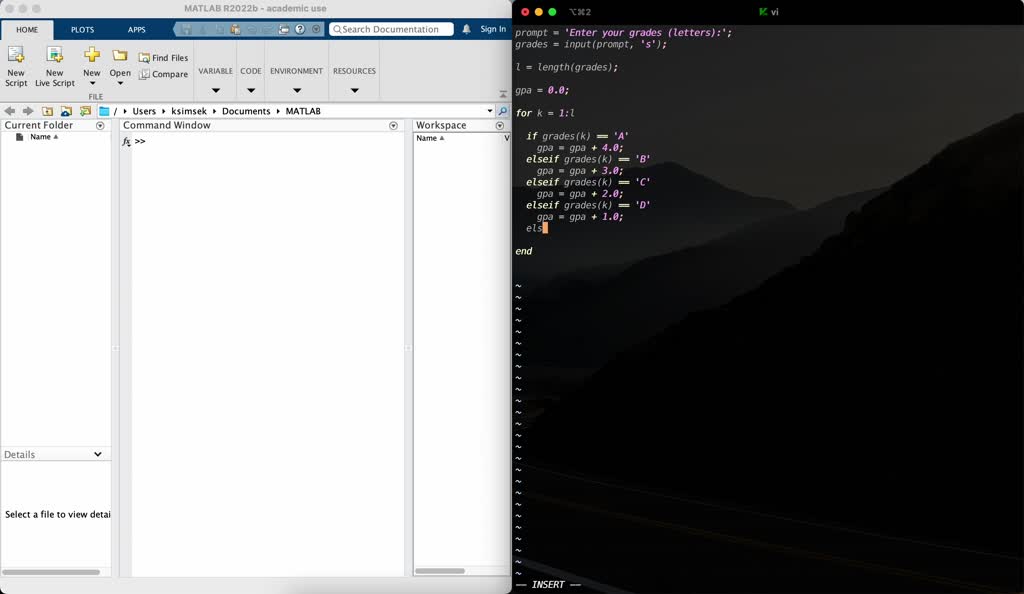
Task: Click Sign In
Action: click(x=493, y=29)
